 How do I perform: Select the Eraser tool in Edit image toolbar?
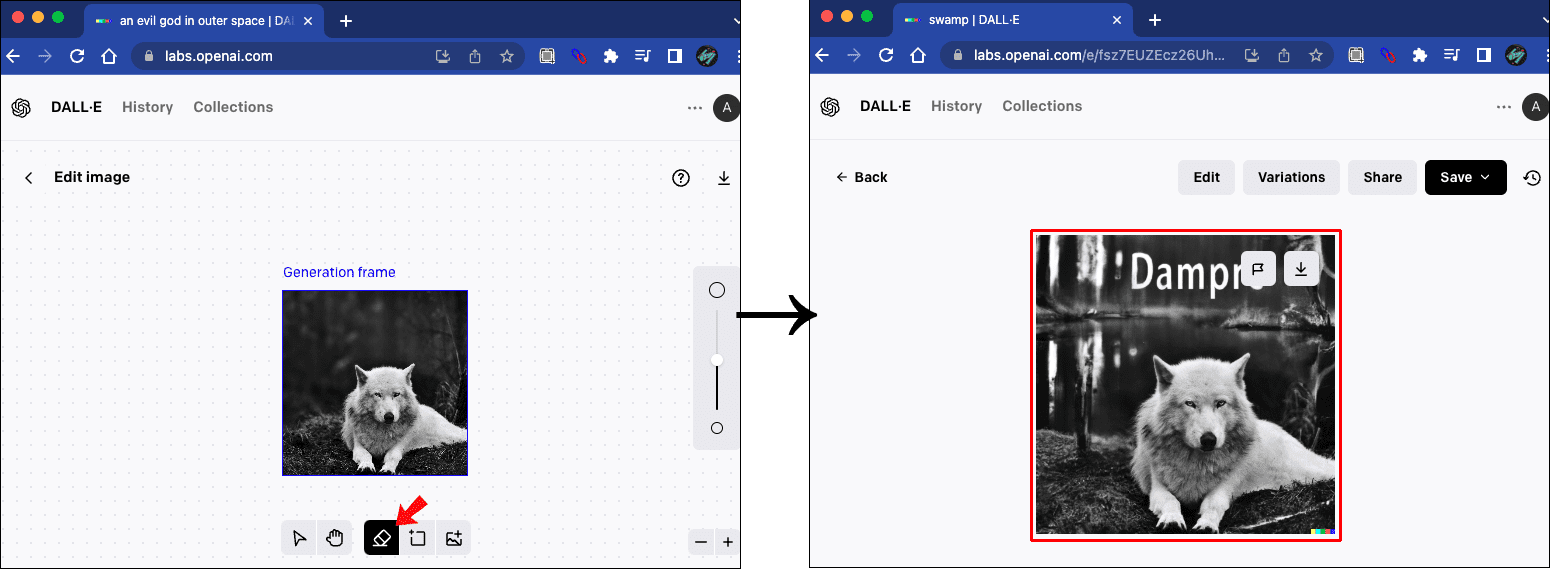coord(381,538)
